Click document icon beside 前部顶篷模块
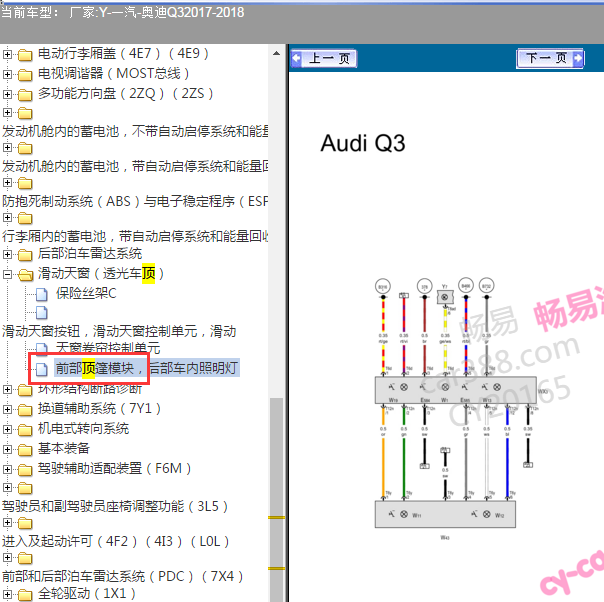This screenshot has width=604, height=602. [x=42, y=369]
